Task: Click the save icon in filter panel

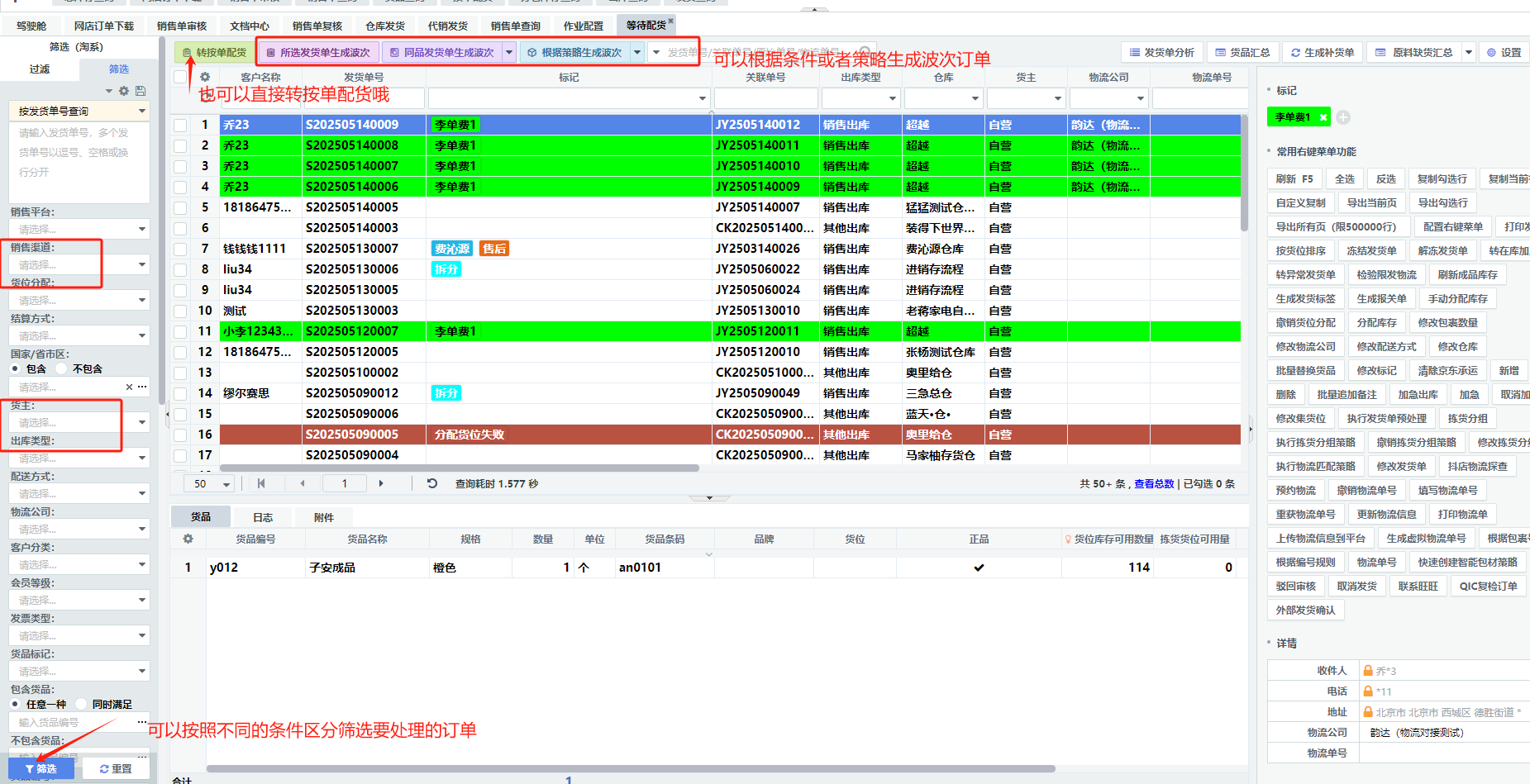Action: 141,91
